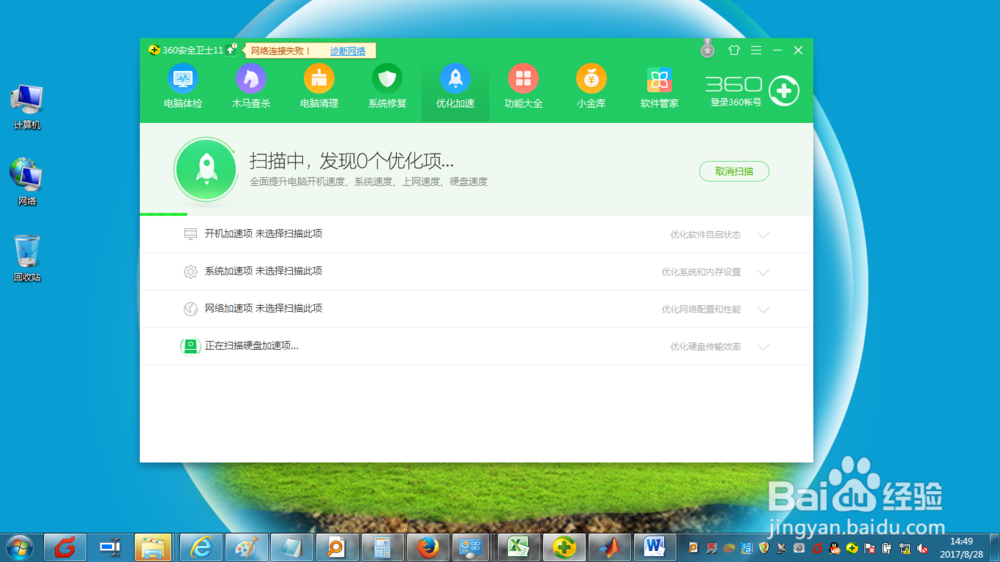The width and height of the screenshot is (1000, 562).
Task: Open Internet Explorer from the taskbar
Action: pos(201,547)
